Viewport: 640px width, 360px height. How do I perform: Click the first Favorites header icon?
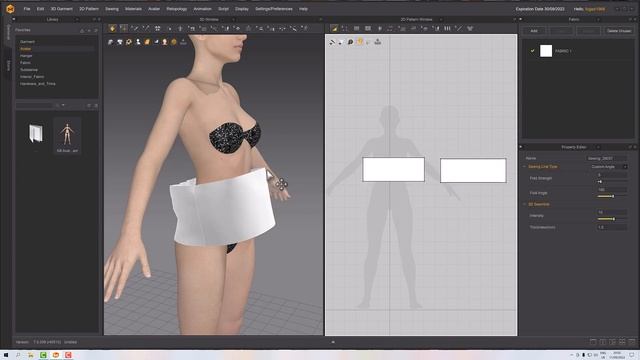(x=82, y=30)
